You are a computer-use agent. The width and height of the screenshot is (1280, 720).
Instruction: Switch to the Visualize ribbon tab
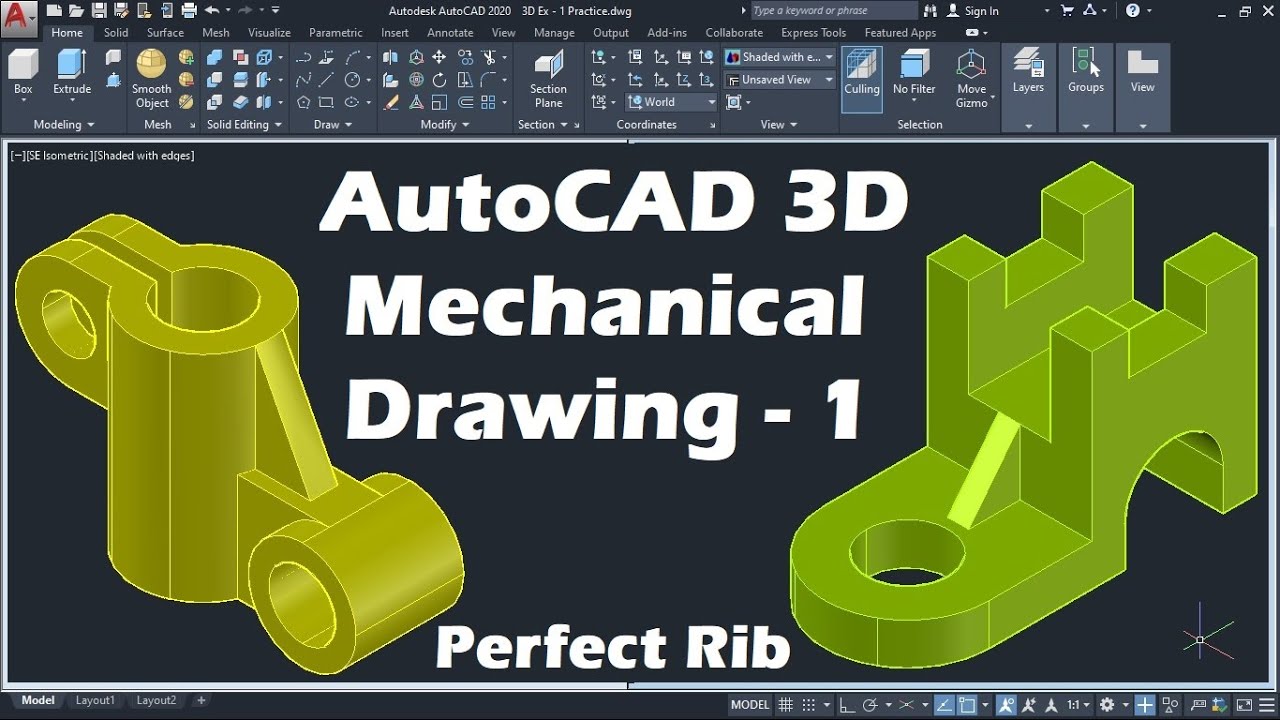(269, 33)
